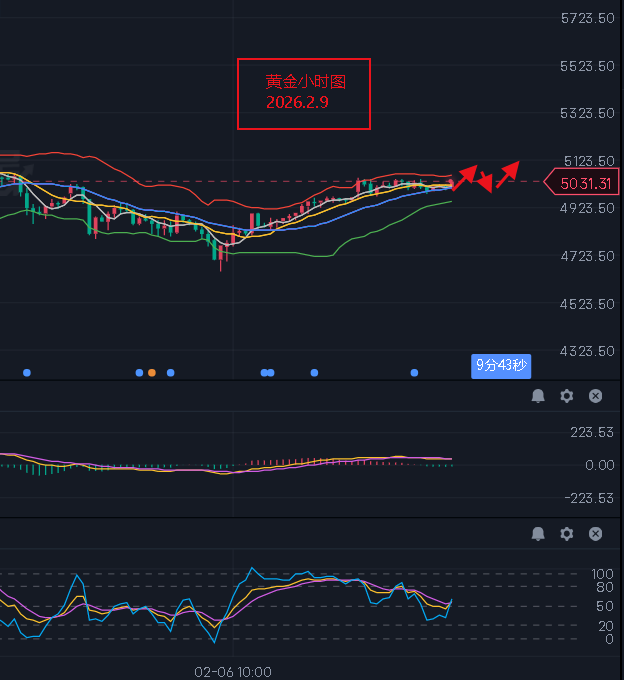Select the blue dot left of the orange marker
Image resolution: width=624 pixels, height=680 pixels.
[139, 372]
